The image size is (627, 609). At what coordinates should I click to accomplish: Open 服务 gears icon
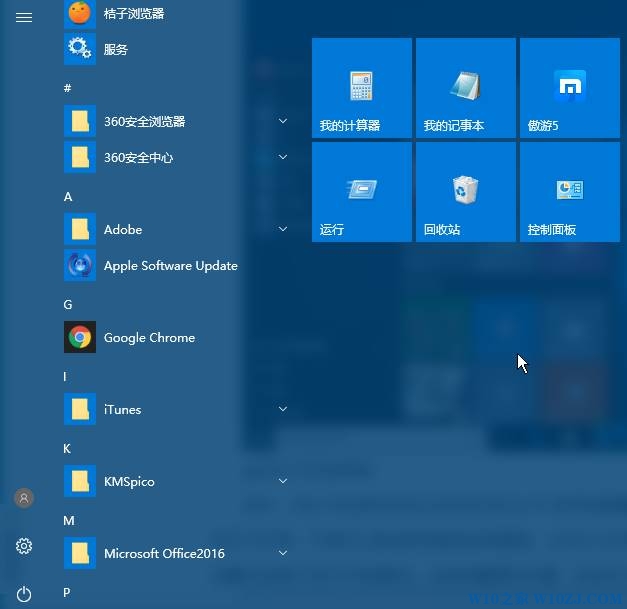[80, 49]
